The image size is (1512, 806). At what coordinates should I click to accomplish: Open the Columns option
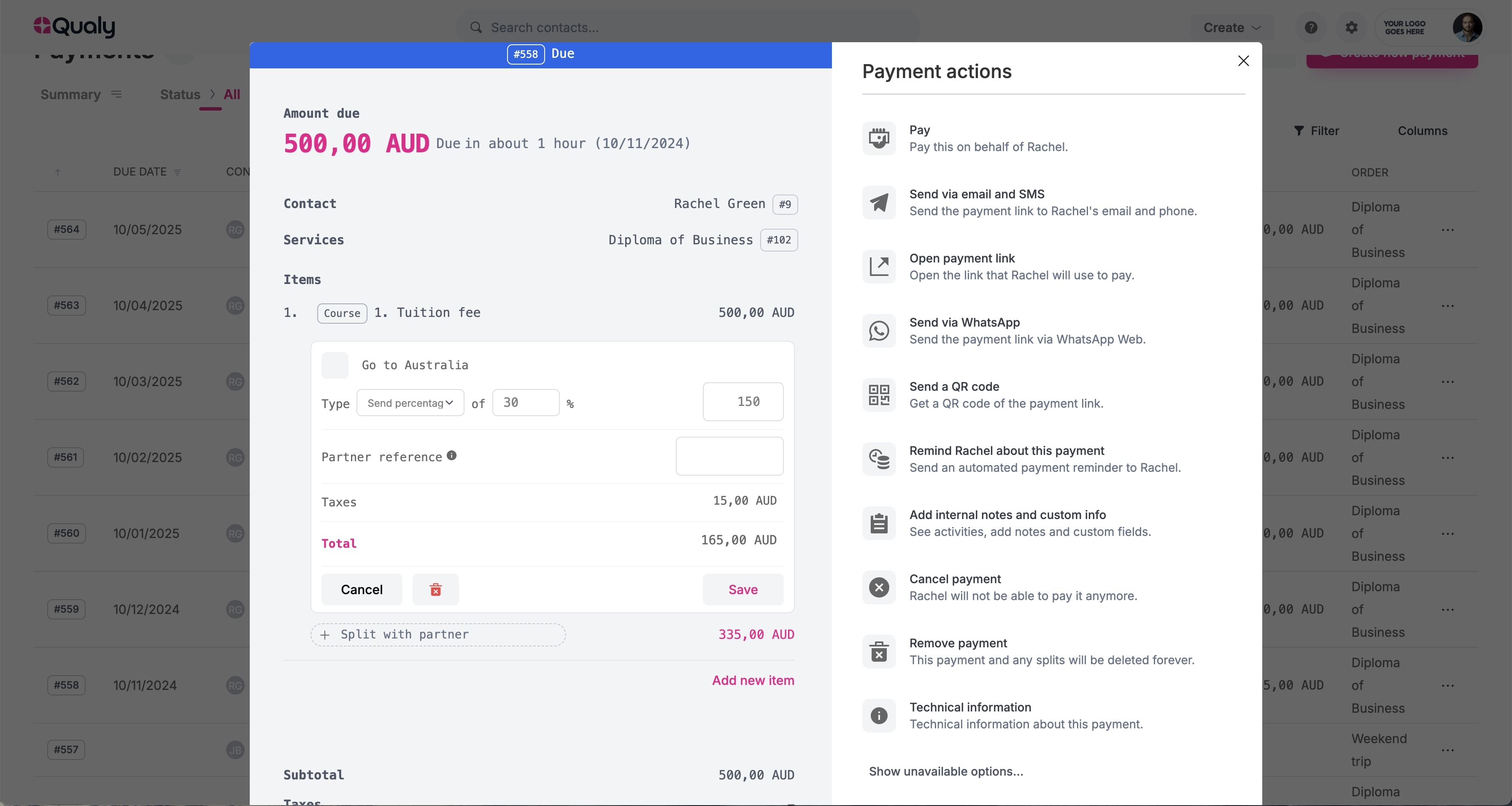tap(1423, 131)
